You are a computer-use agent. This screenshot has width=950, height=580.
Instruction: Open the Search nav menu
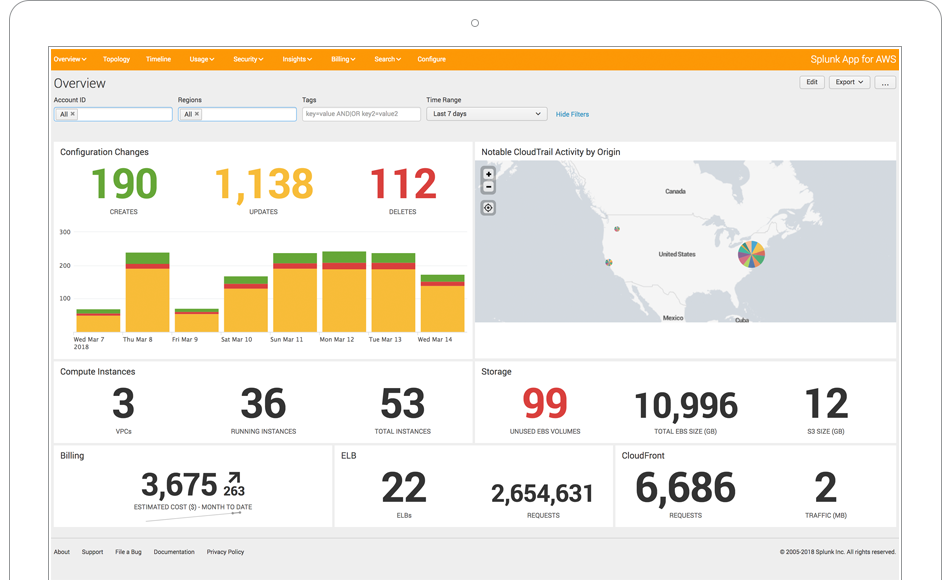click(x=387, y=59)
